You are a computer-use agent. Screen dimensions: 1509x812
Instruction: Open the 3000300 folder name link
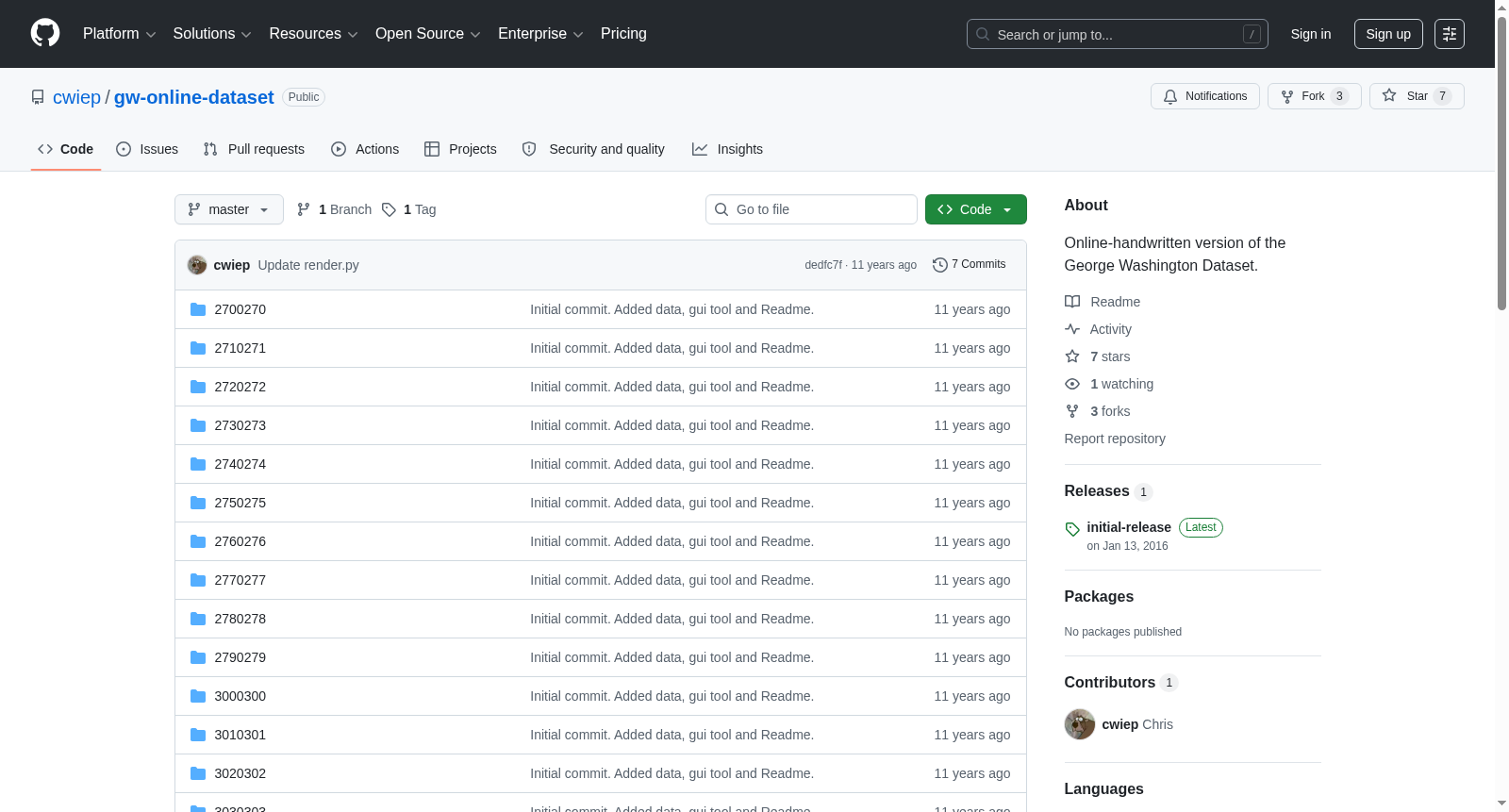[240, 696]
